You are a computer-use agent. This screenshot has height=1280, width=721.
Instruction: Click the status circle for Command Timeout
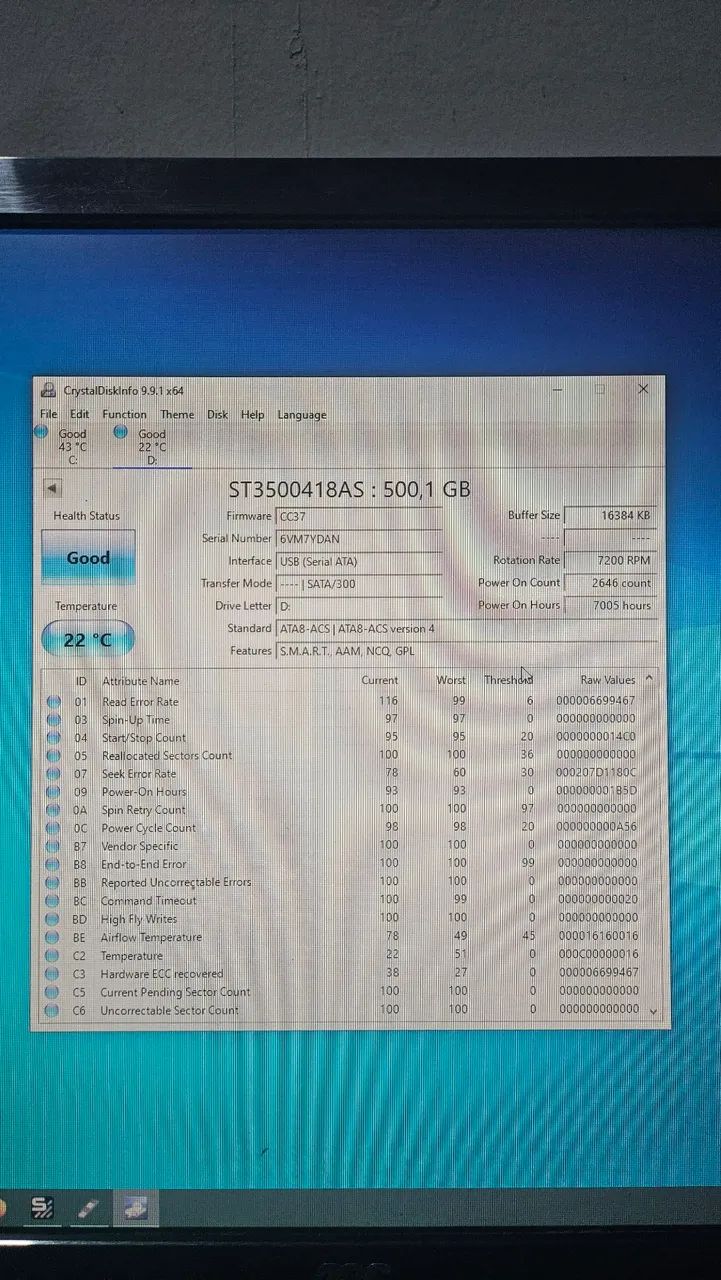[x=53, y=901]
